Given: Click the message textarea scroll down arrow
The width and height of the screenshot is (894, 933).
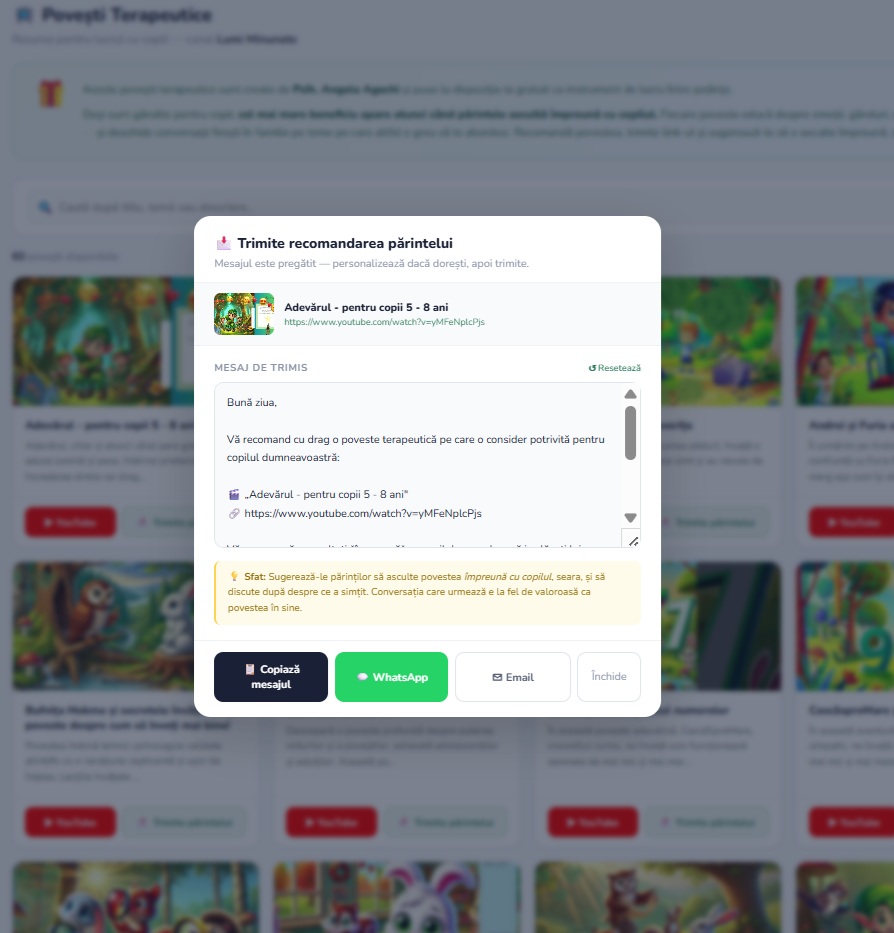Looking at the screenshot, I should [x=630, y=517].
